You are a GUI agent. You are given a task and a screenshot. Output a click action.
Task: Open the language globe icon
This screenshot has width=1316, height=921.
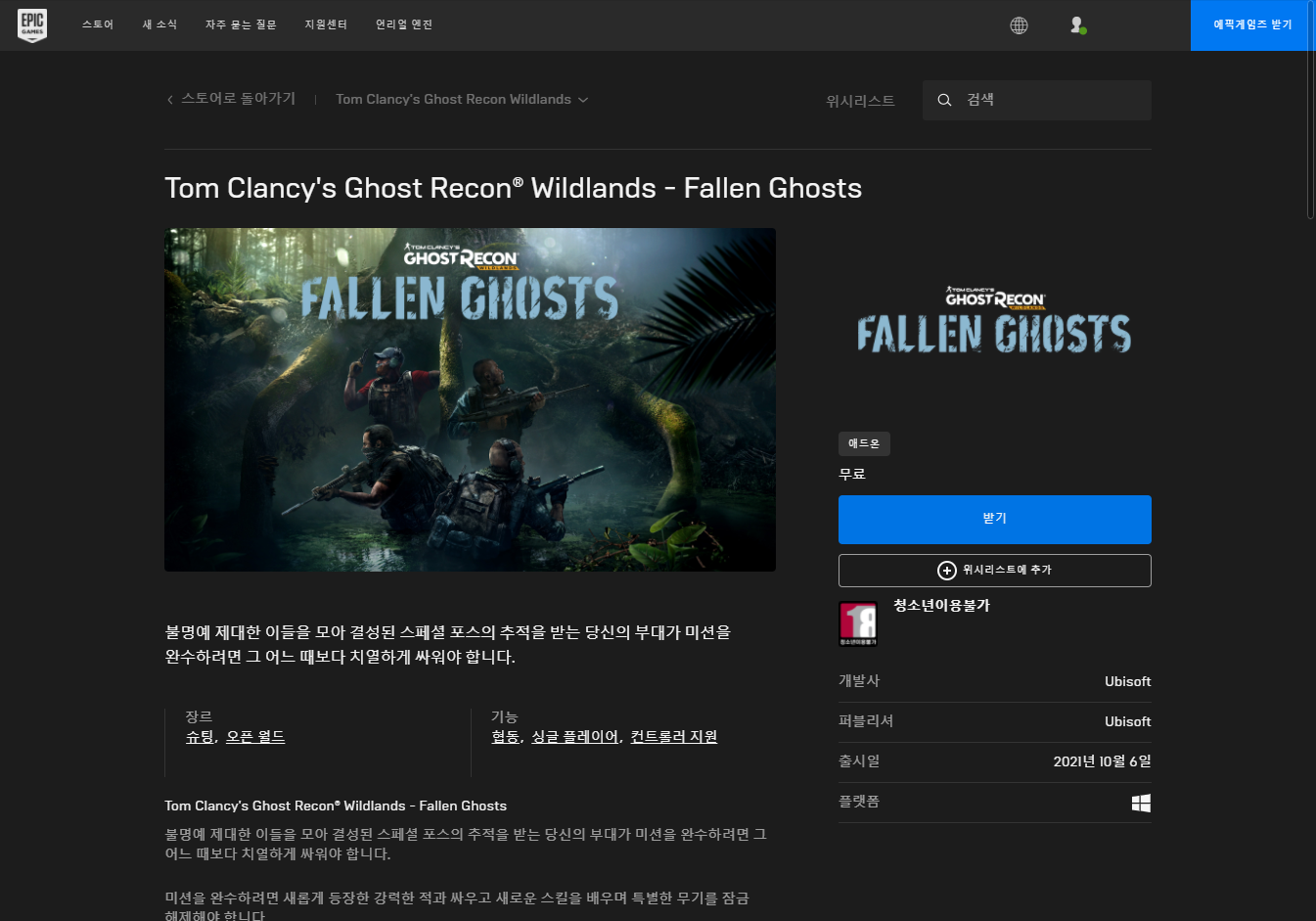pyautogui.click(x=1019, y=25)
